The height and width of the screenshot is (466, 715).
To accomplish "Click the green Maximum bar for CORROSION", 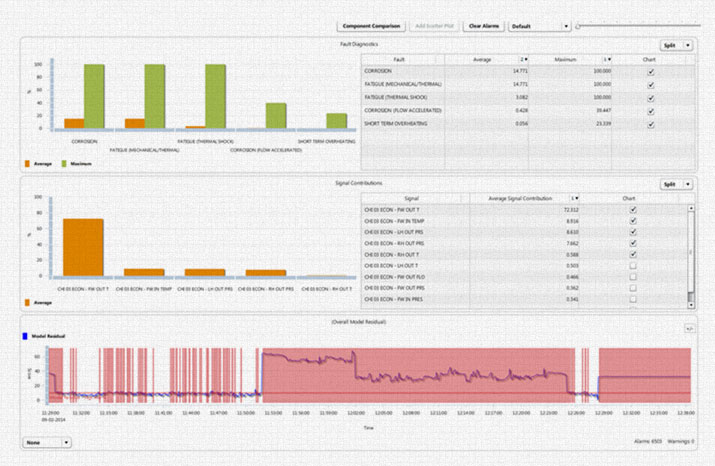I will pyautogui.click(x=94, y=96).
